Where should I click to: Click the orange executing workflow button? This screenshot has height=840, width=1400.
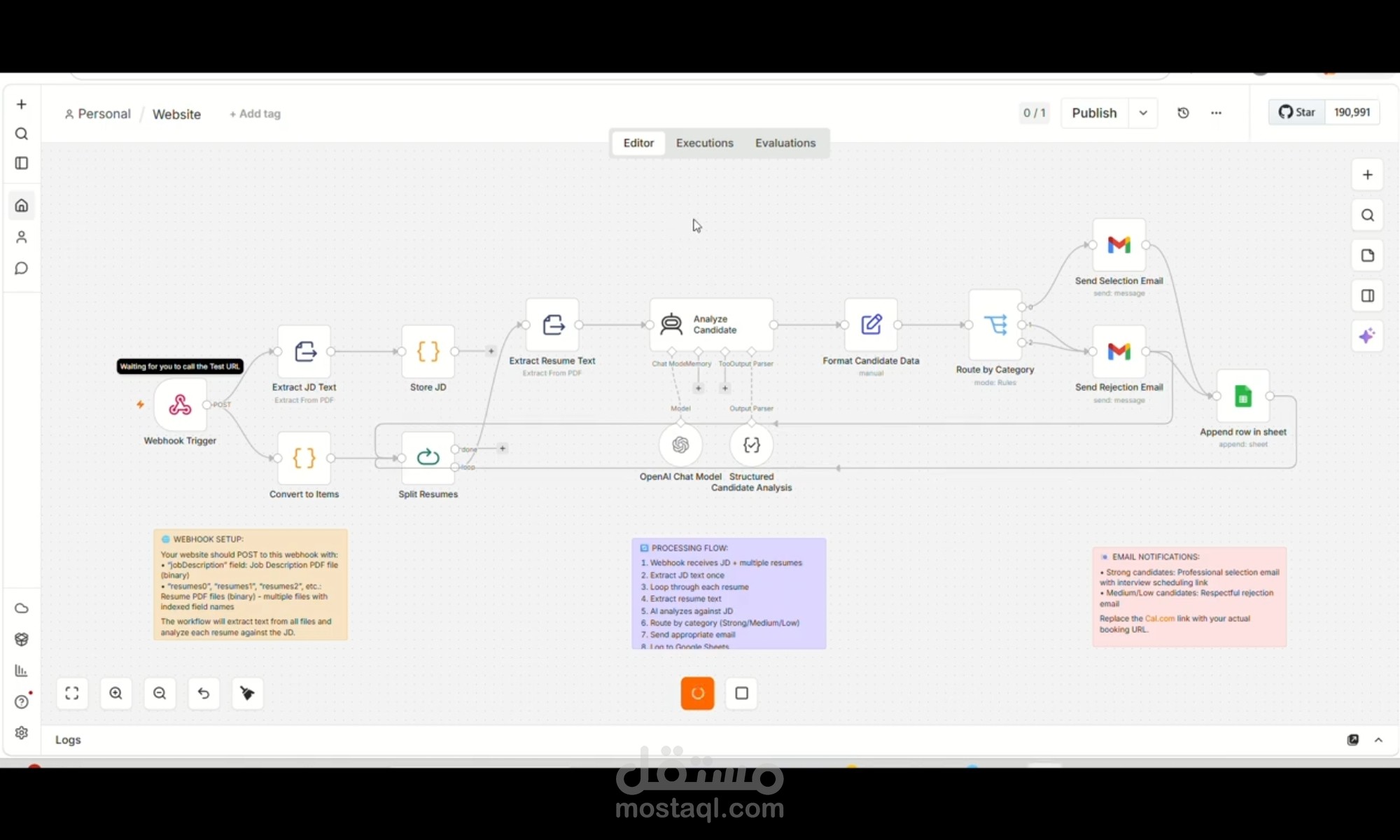[698, 693]
